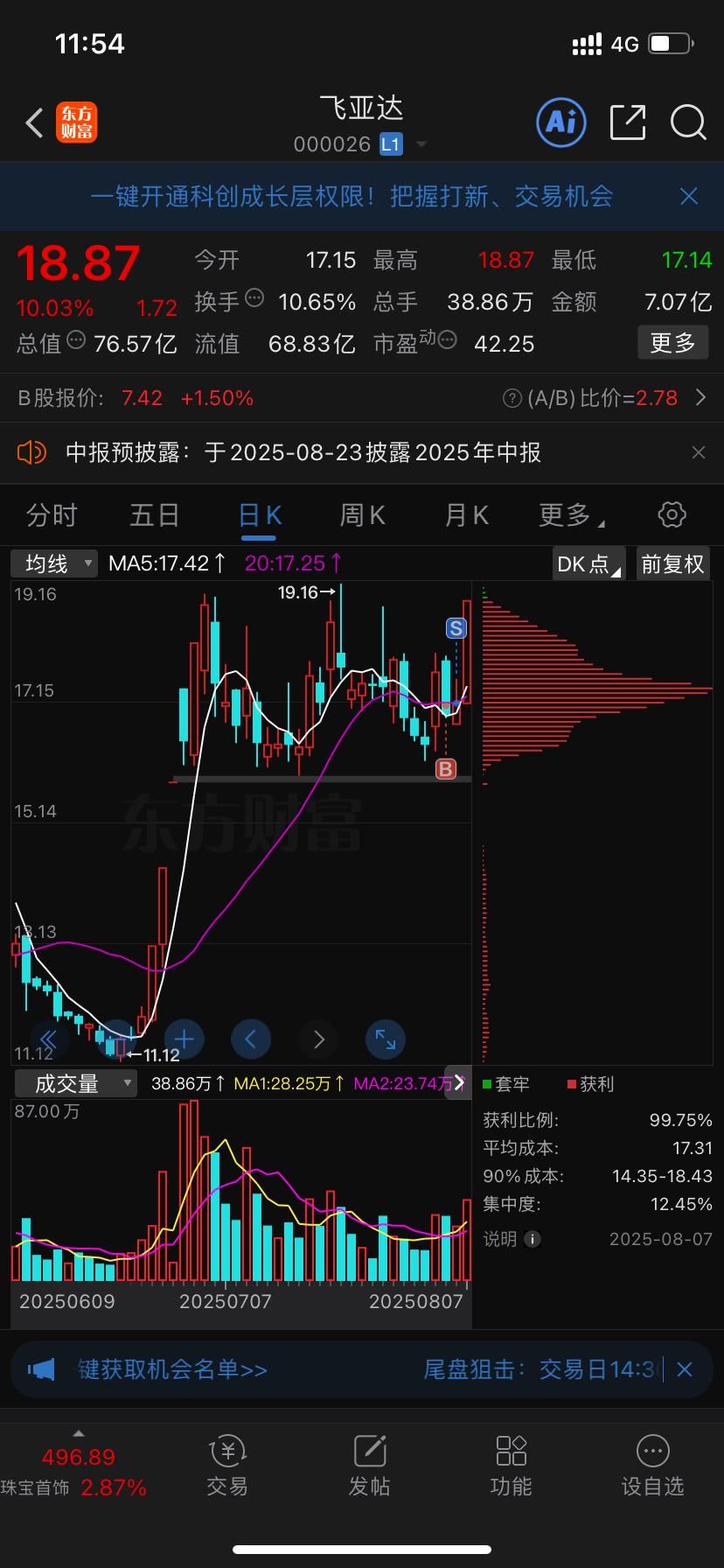Tap the current price 18.87
Viewport: 724px width, 1568px height.
[x=79, y=263]
